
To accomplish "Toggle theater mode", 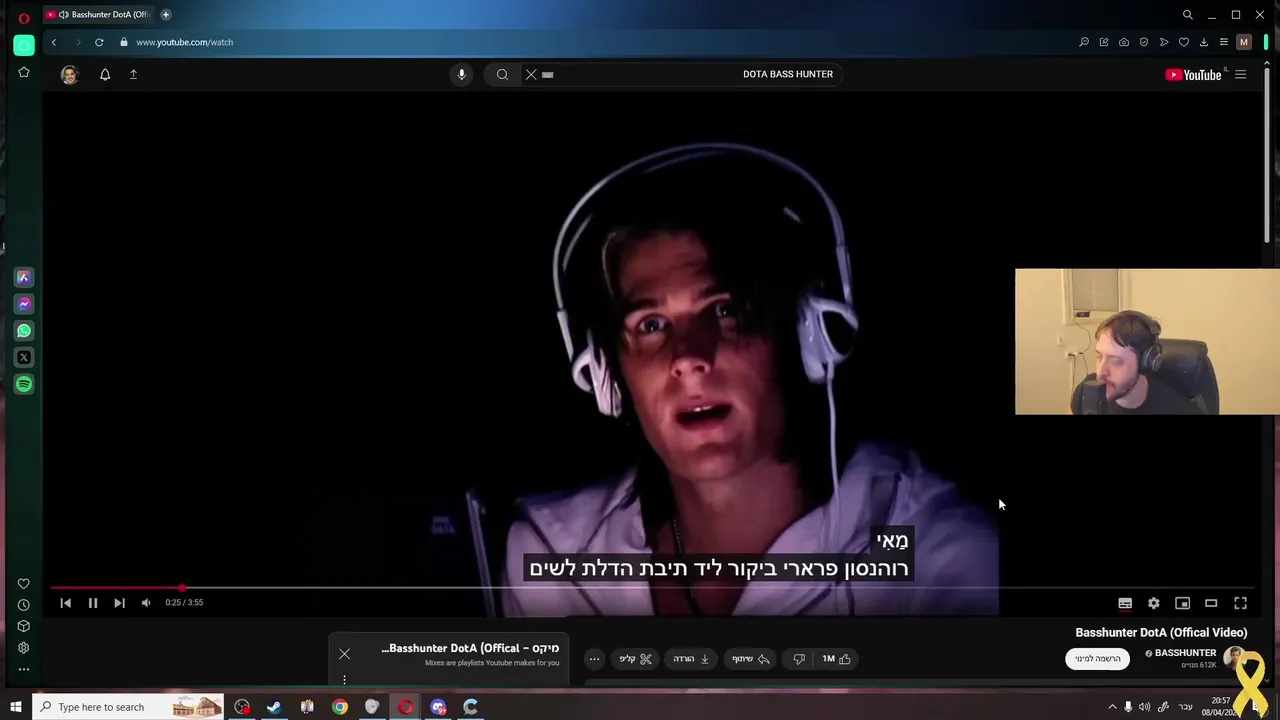I will tap(1211, 603).
